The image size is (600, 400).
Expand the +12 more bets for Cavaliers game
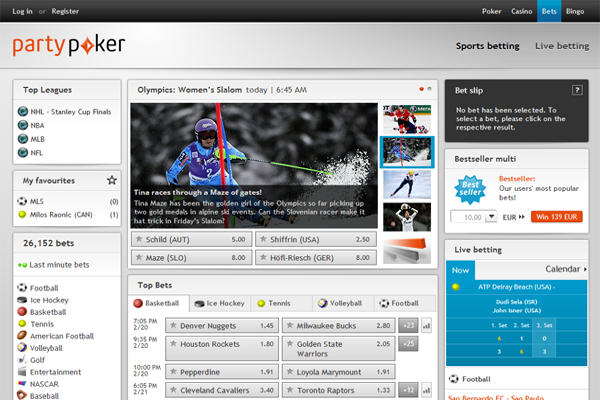pos(408,390)
